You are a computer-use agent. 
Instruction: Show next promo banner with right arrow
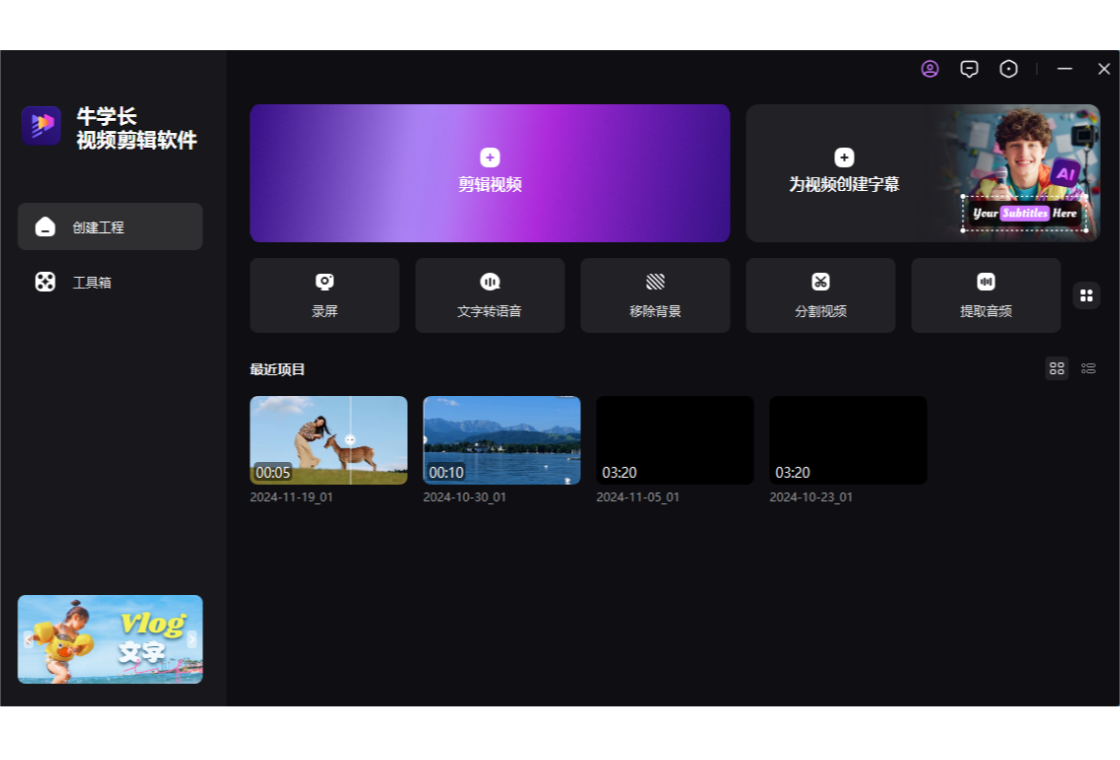(192, 640)
